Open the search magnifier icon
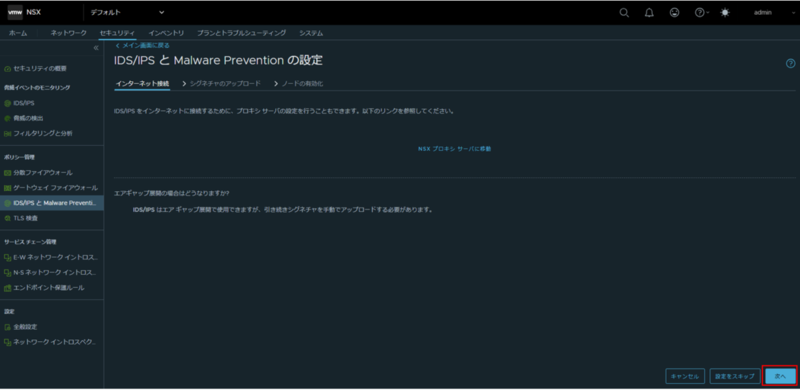This screenshot has height=390, width=800. click(x=624, y=13)
